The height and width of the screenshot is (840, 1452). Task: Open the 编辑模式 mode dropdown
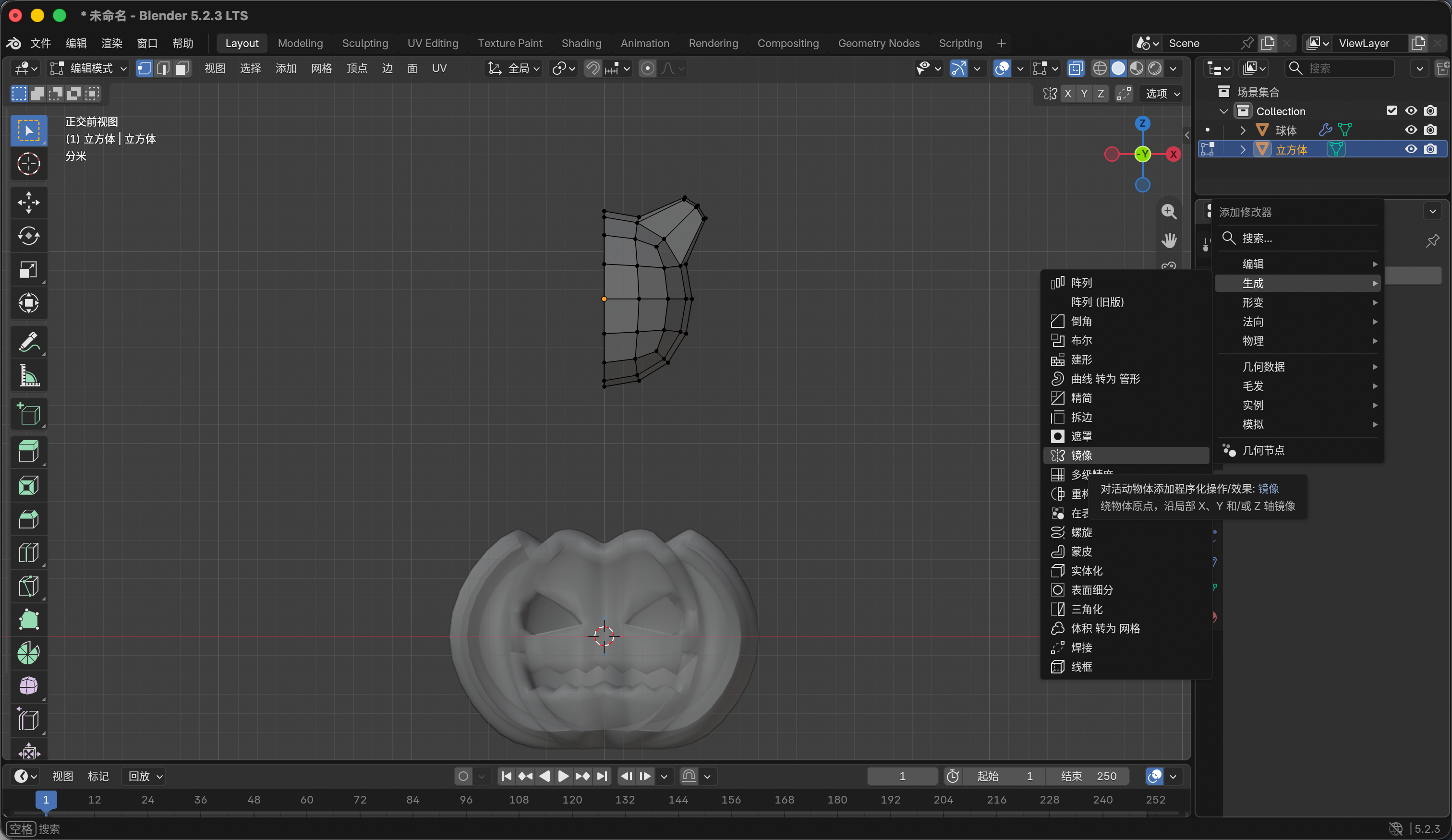click(x=87, y=69)
